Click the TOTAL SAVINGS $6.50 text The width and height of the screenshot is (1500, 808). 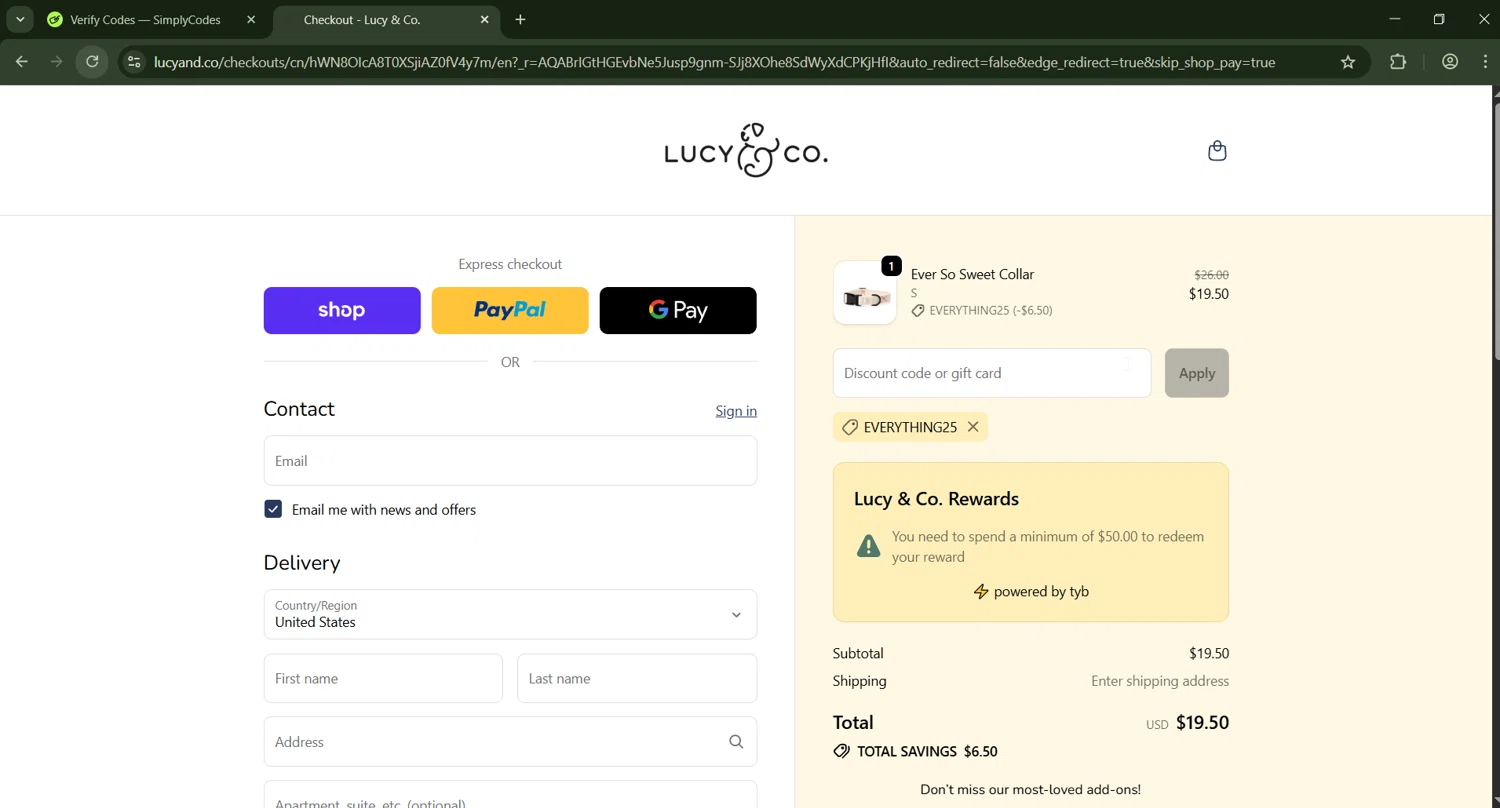pos(927,751)
